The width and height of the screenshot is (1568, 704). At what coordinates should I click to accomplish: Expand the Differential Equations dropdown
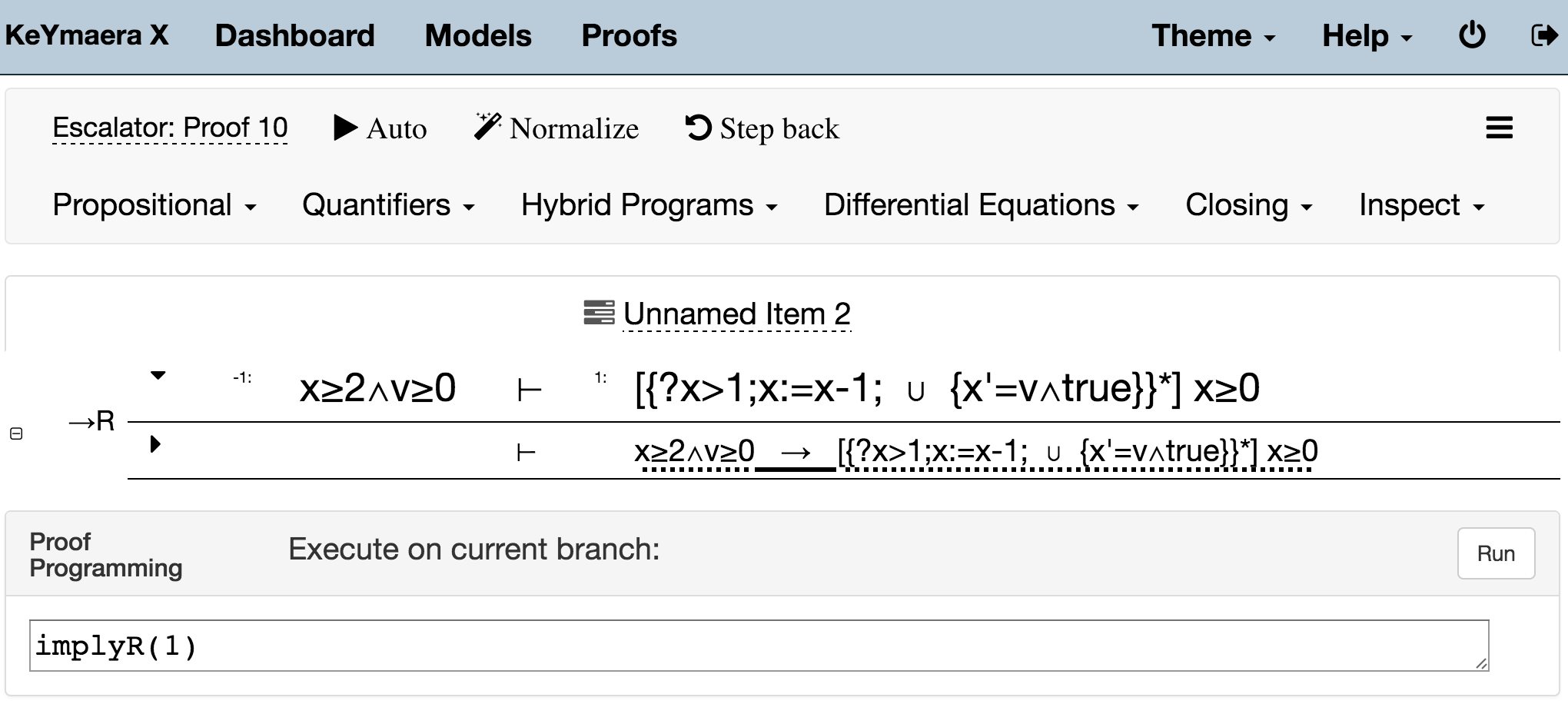[x=981, y=205]
